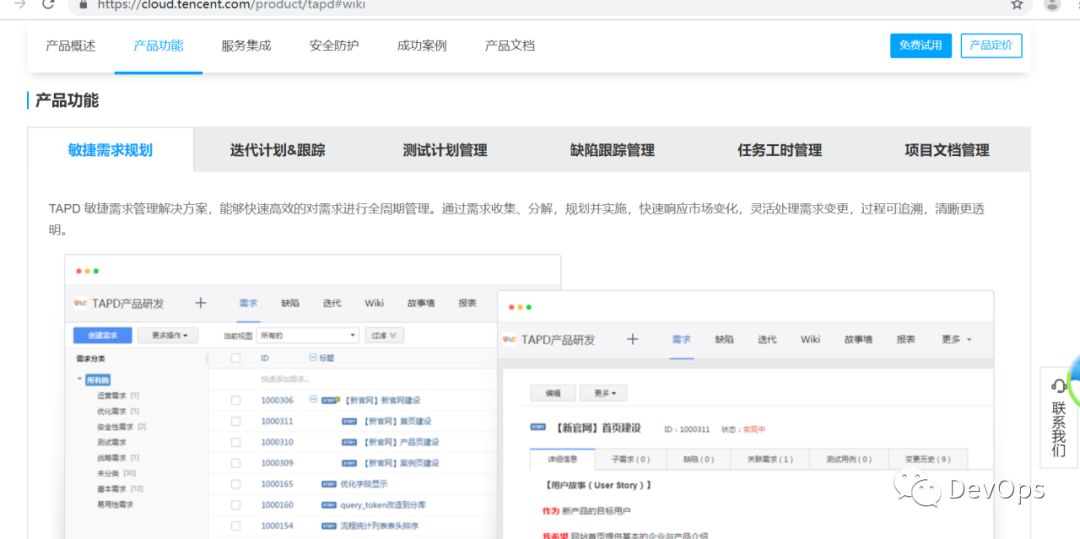
Task: Click TAPD logo icon in the list window
Action: (x=81, y=303)
